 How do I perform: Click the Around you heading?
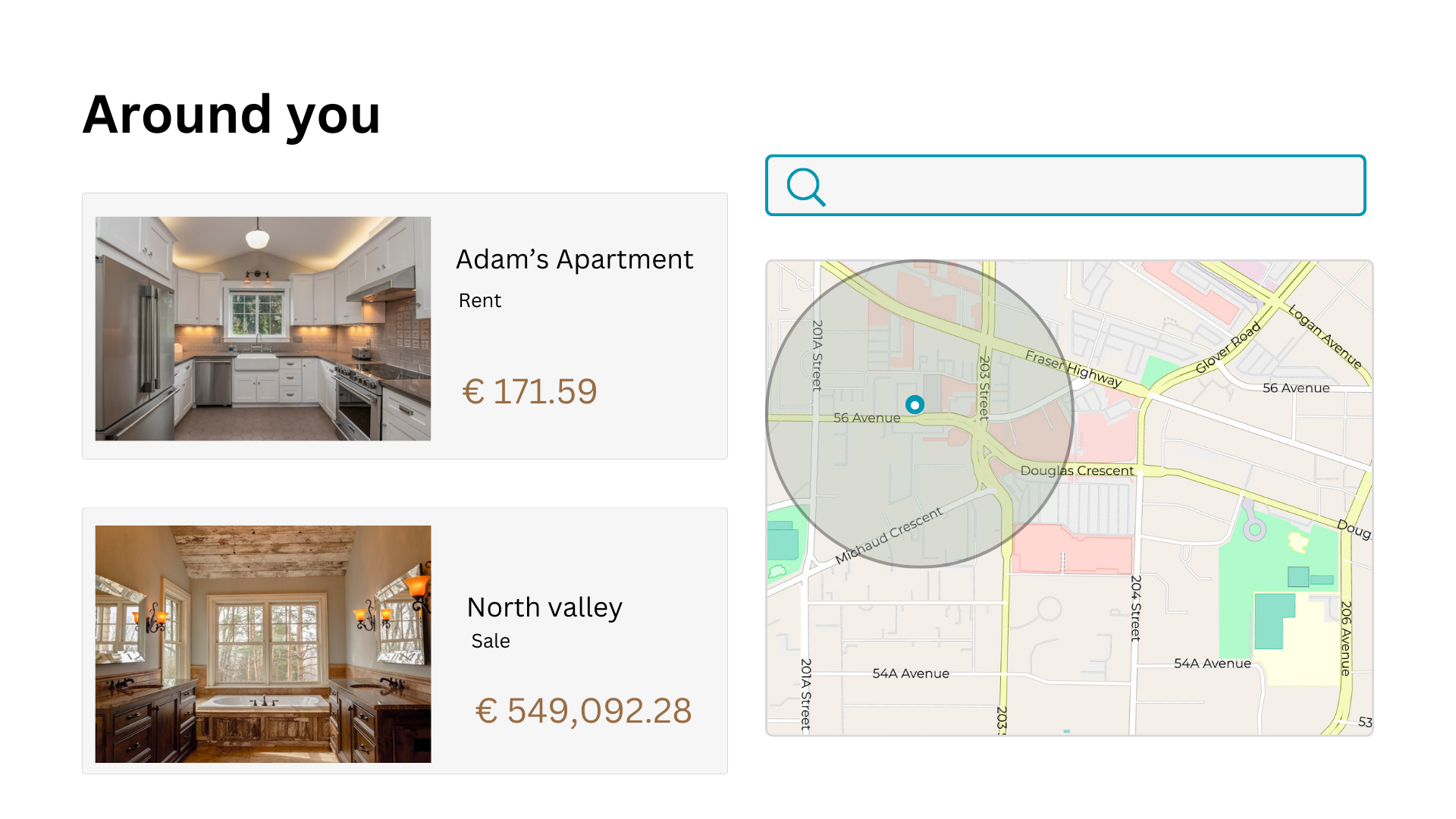point(231,115)
